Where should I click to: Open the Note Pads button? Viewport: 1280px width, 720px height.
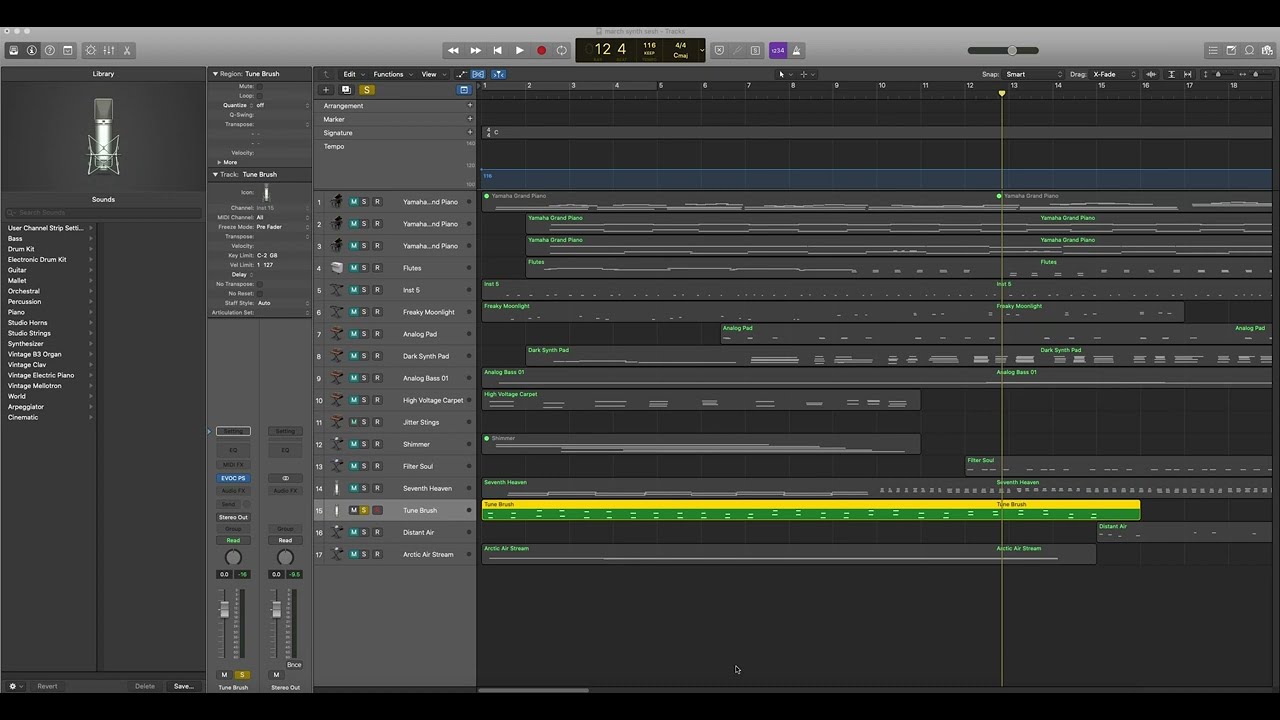(x=1231, y=50)
